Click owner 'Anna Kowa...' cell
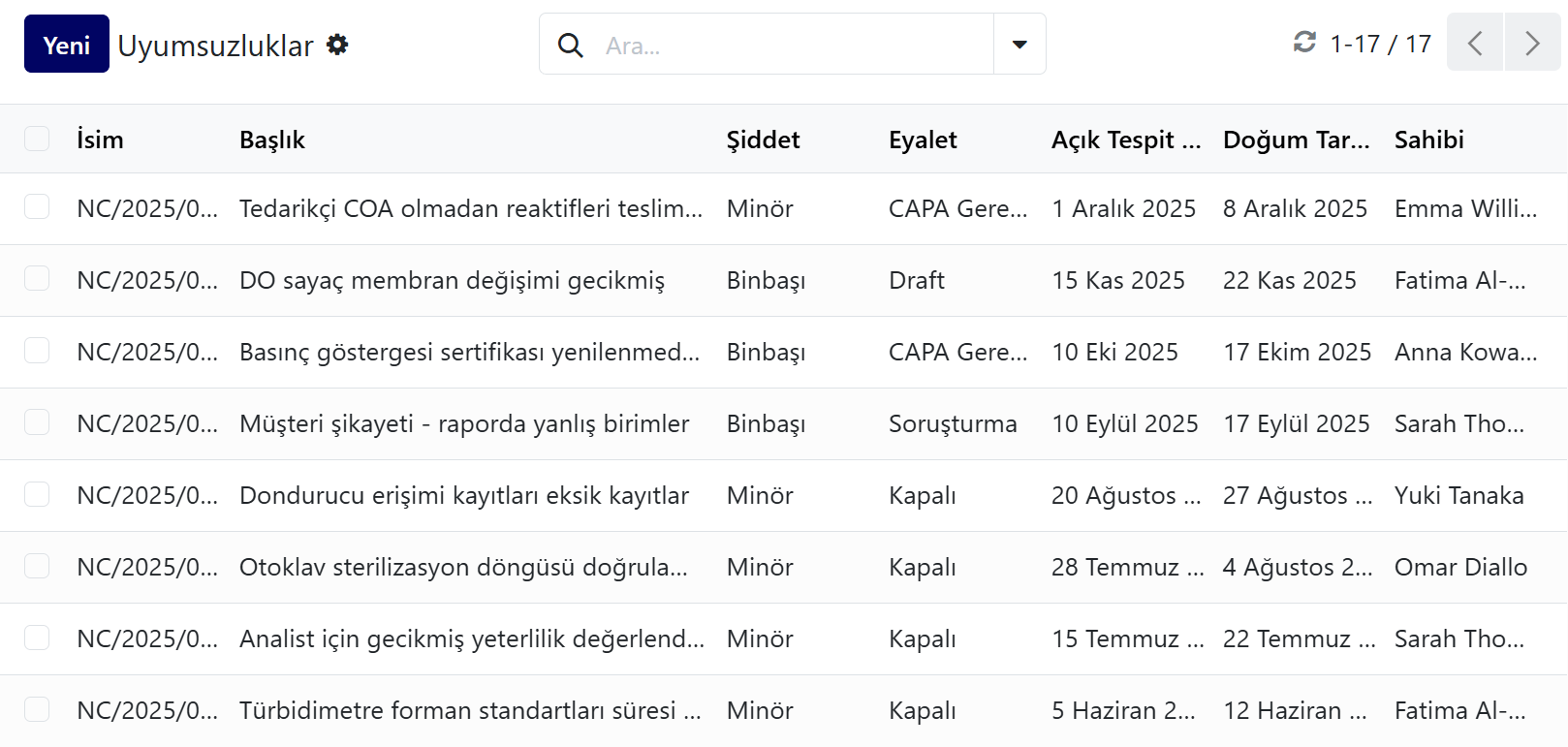 (x=1465, y=352)
